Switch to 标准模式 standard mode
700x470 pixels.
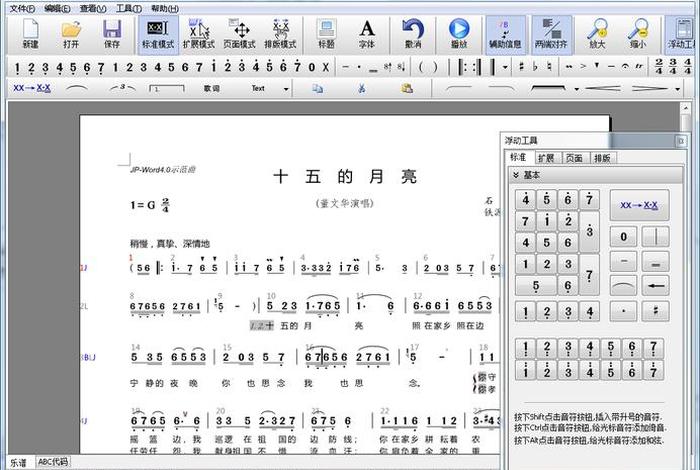(x=158, y=34)
